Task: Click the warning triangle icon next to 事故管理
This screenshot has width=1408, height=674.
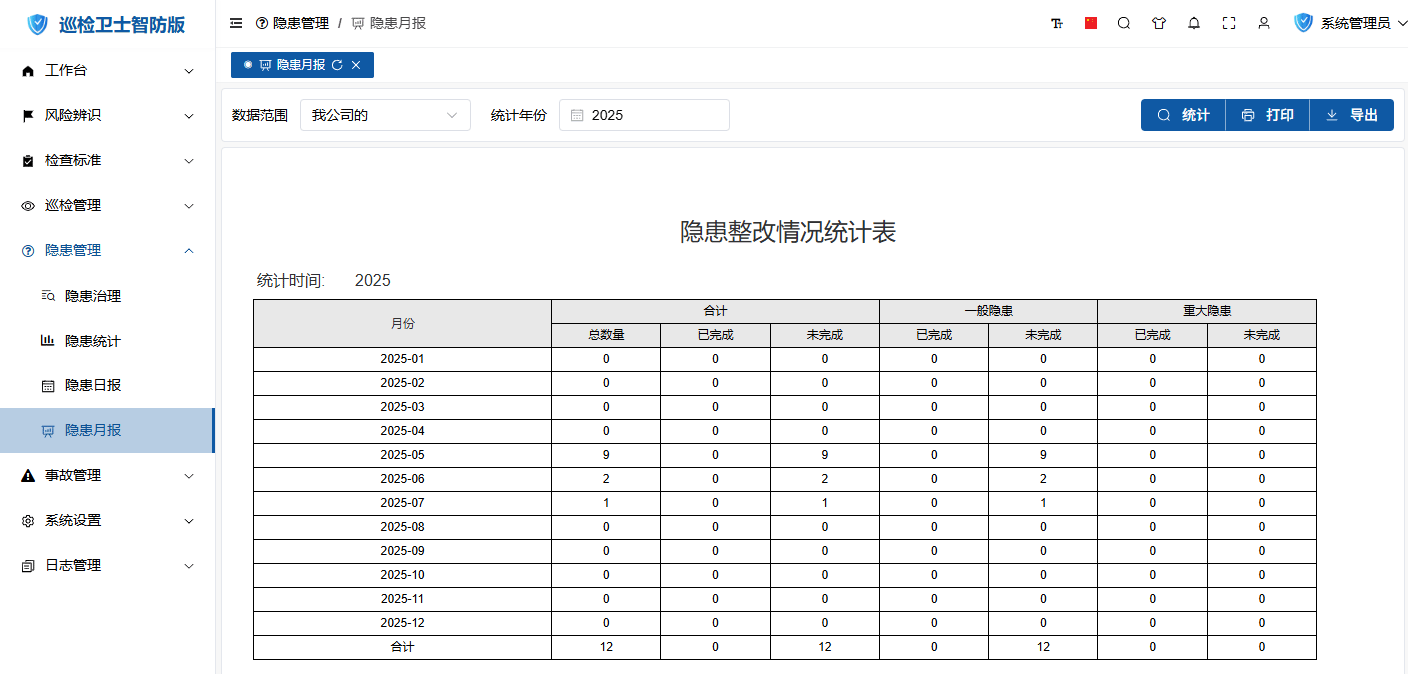Action: (28, 476)
